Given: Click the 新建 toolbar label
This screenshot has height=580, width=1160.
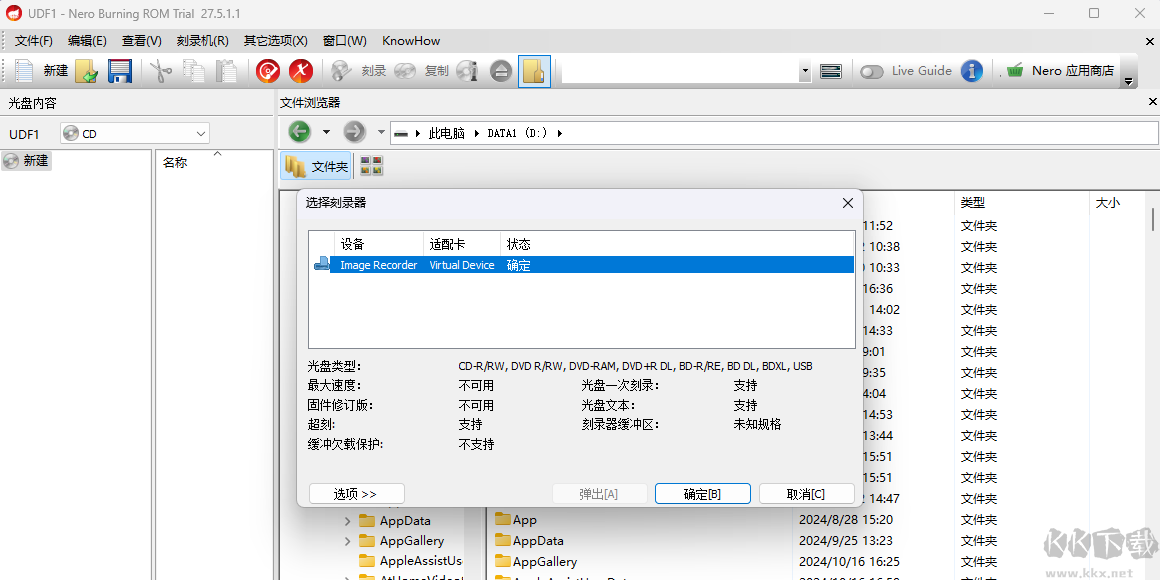Looking at the screenshot, I should (55, 71).
